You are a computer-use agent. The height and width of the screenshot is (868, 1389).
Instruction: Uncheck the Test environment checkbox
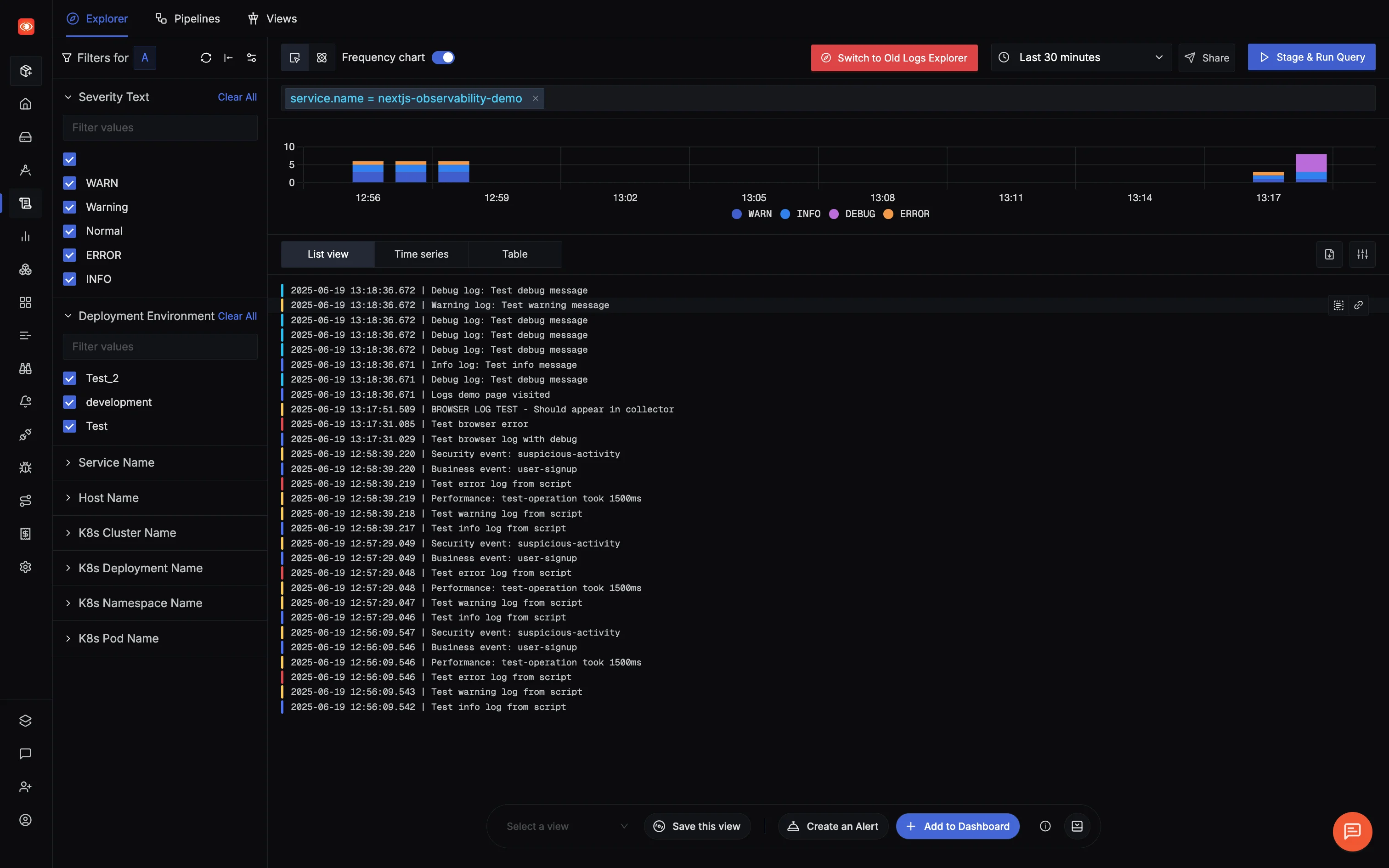point(69,426)
